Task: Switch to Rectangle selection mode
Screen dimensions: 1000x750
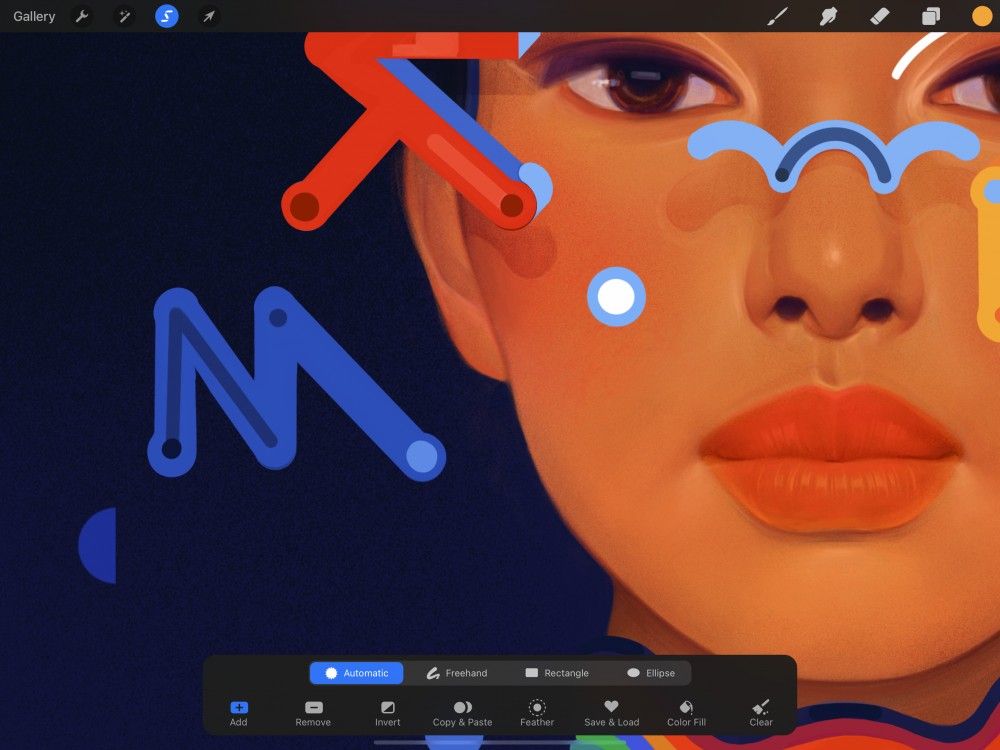Action: (556, 672)
